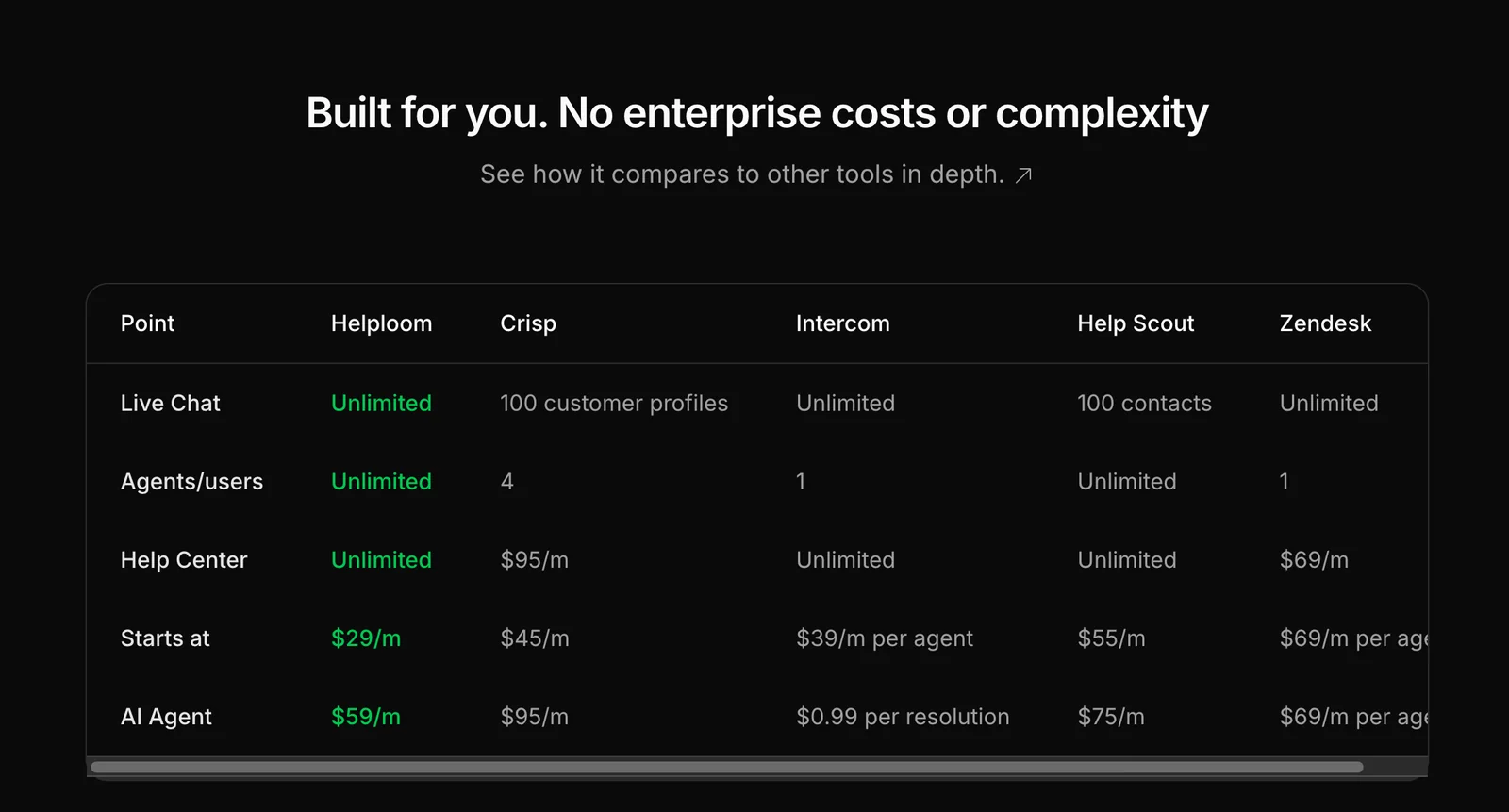Click the Starts at row label
Image resolution: width=1509 pixels, height=812 pixels.
point(165,638)
